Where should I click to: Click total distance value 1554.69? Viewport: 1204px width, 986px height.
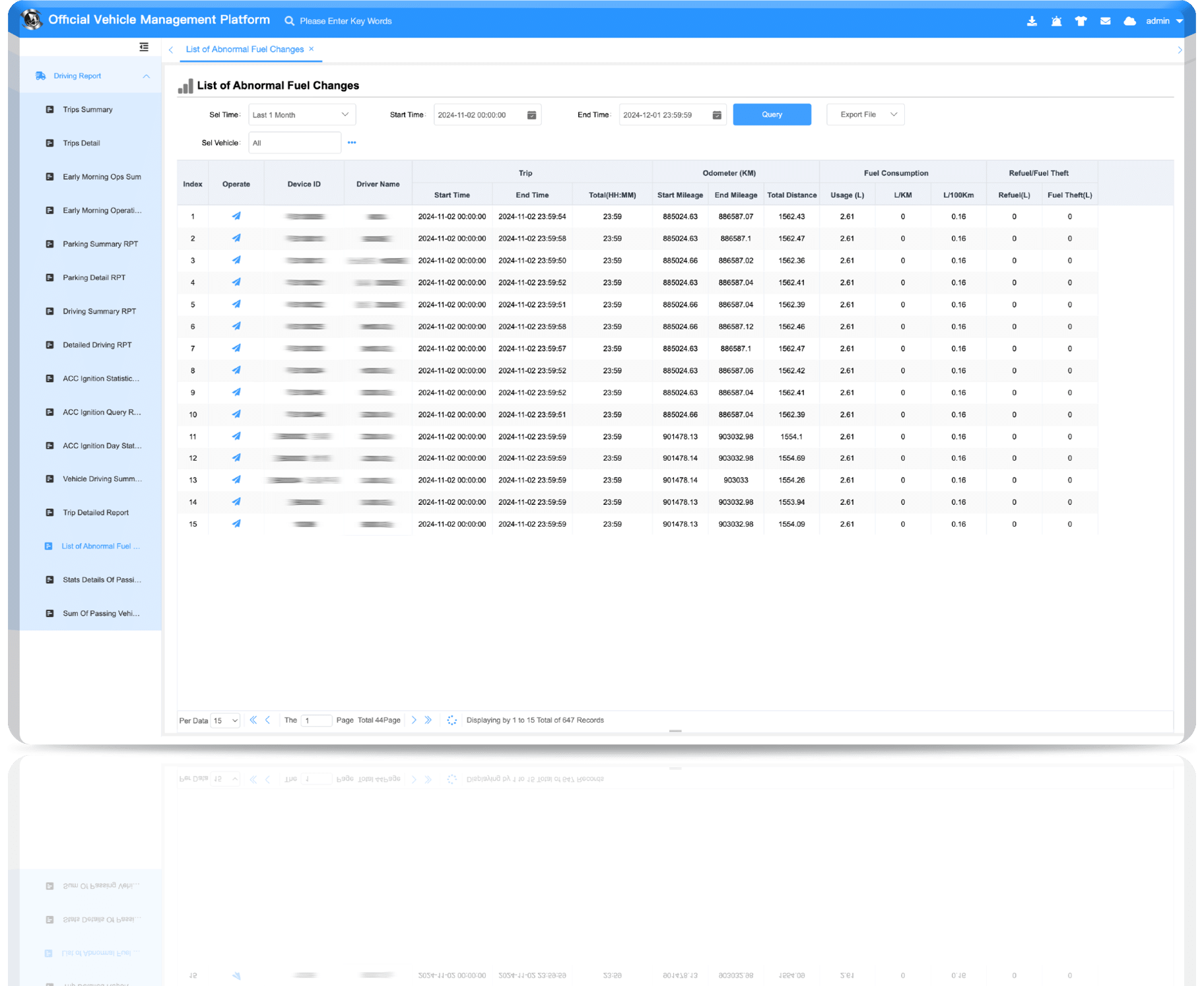pos(791,458)
